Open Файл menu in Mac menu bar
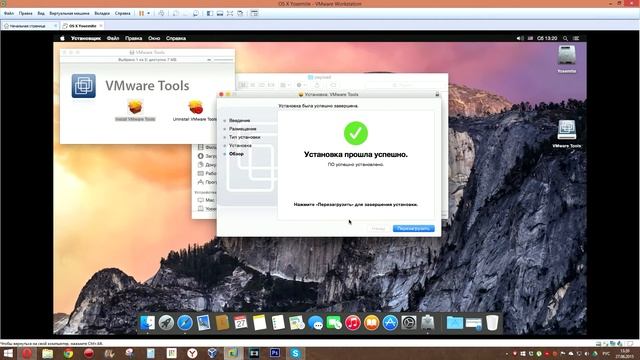640x360 pixels. [113, 38]
